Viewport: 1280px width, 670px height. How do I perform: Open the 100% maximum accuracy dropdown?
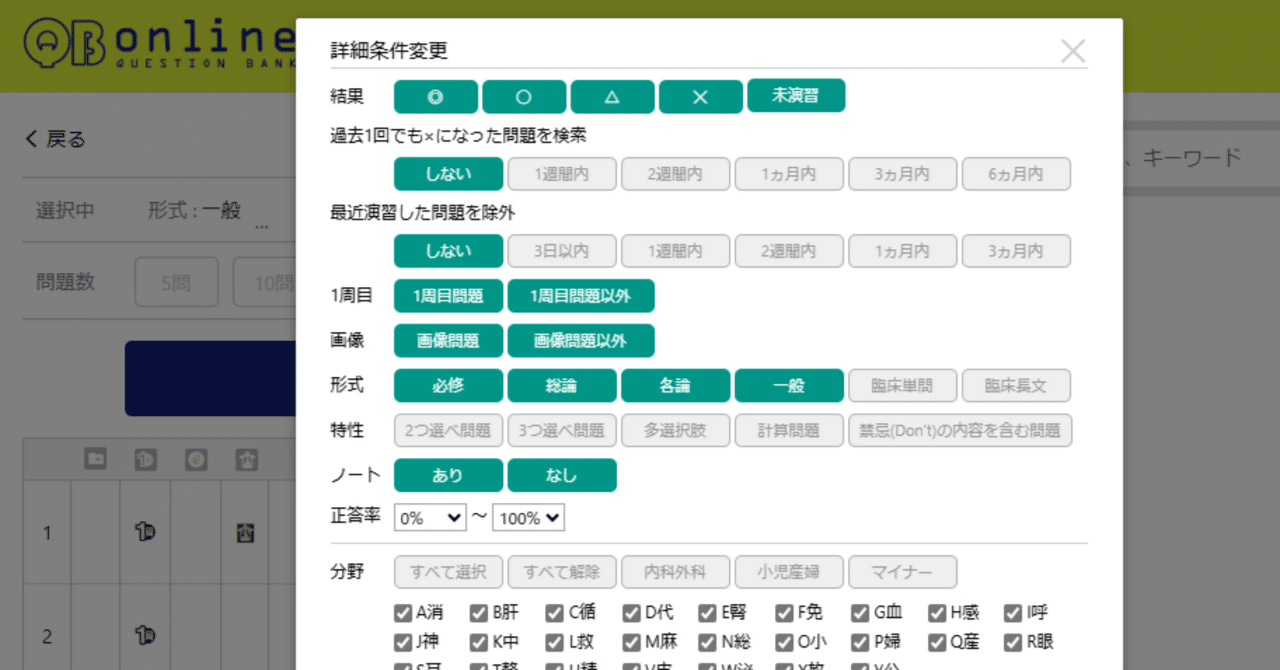point(528,518)
